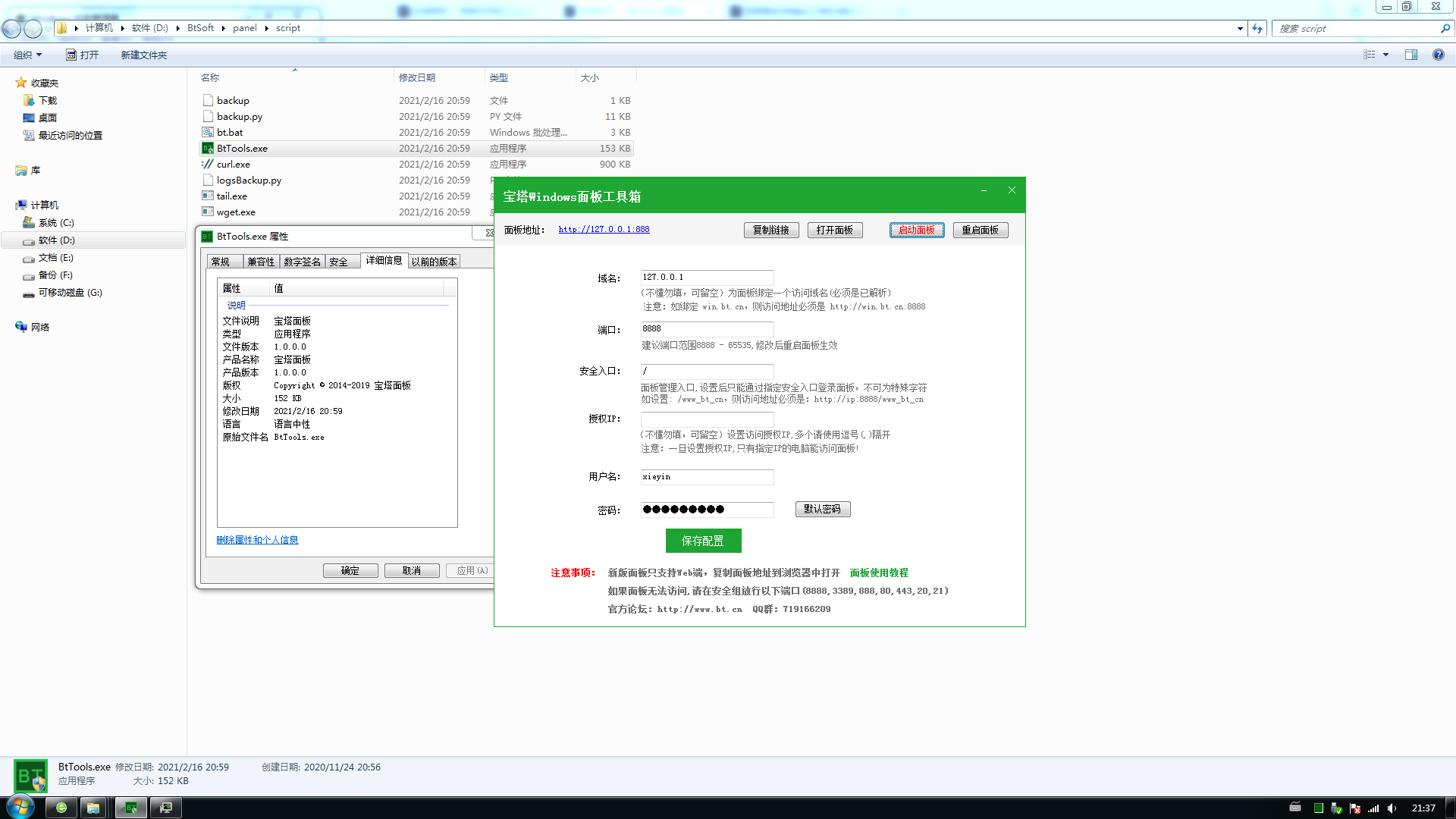The width and height of the screenshot is (1456, 819).
Task: Open Favorites (收藏夹) in sidebar
Action: 44,83
